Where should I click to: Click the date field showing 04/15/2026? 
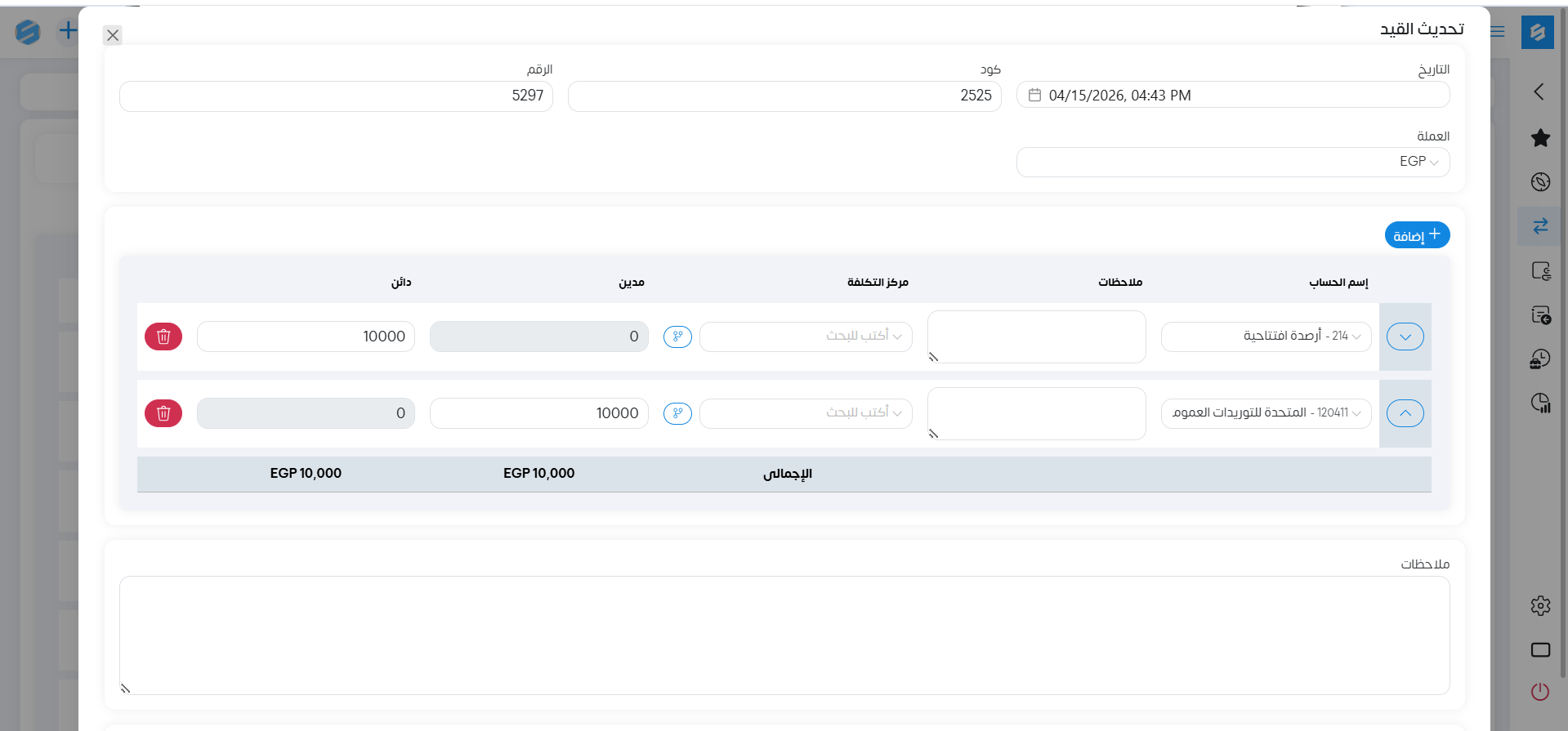(x=1232, y=96)
